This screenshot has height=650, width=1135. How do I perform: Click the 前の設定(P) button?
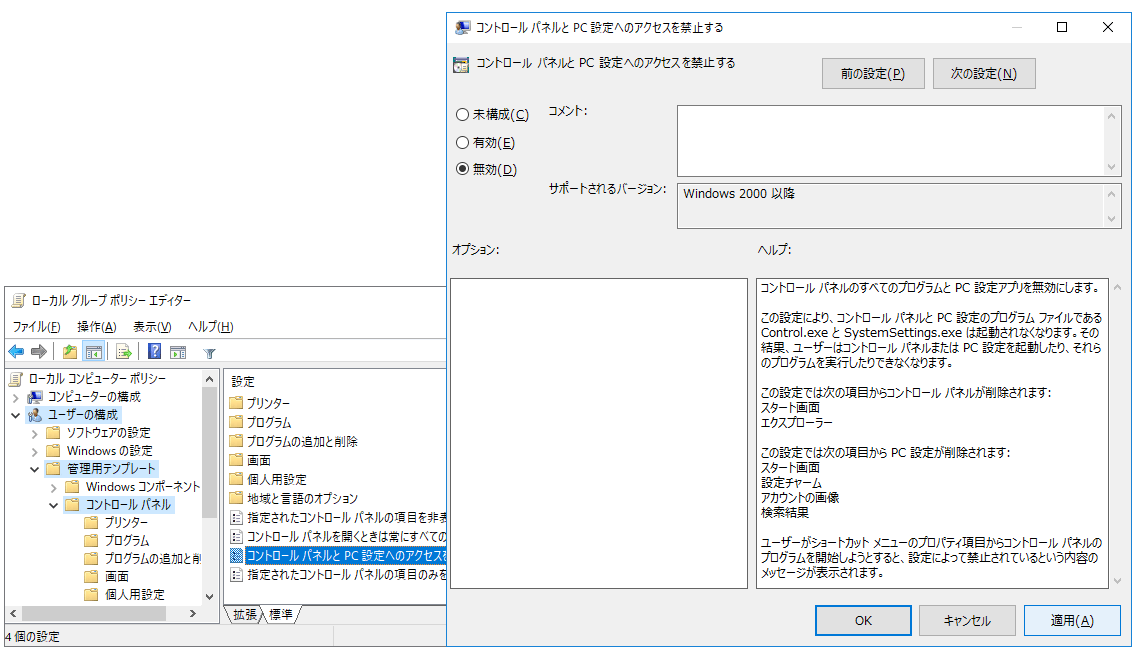point(873,74)
